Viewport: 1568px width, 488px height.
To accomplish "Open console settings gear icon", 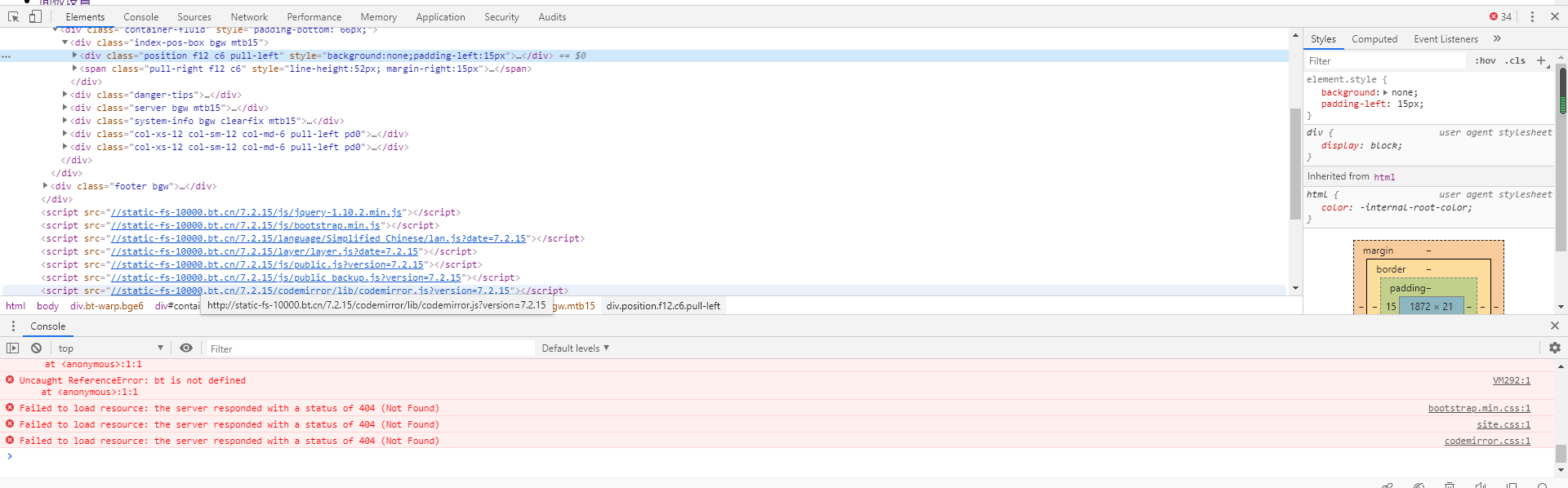I will tap(1555, 348).
